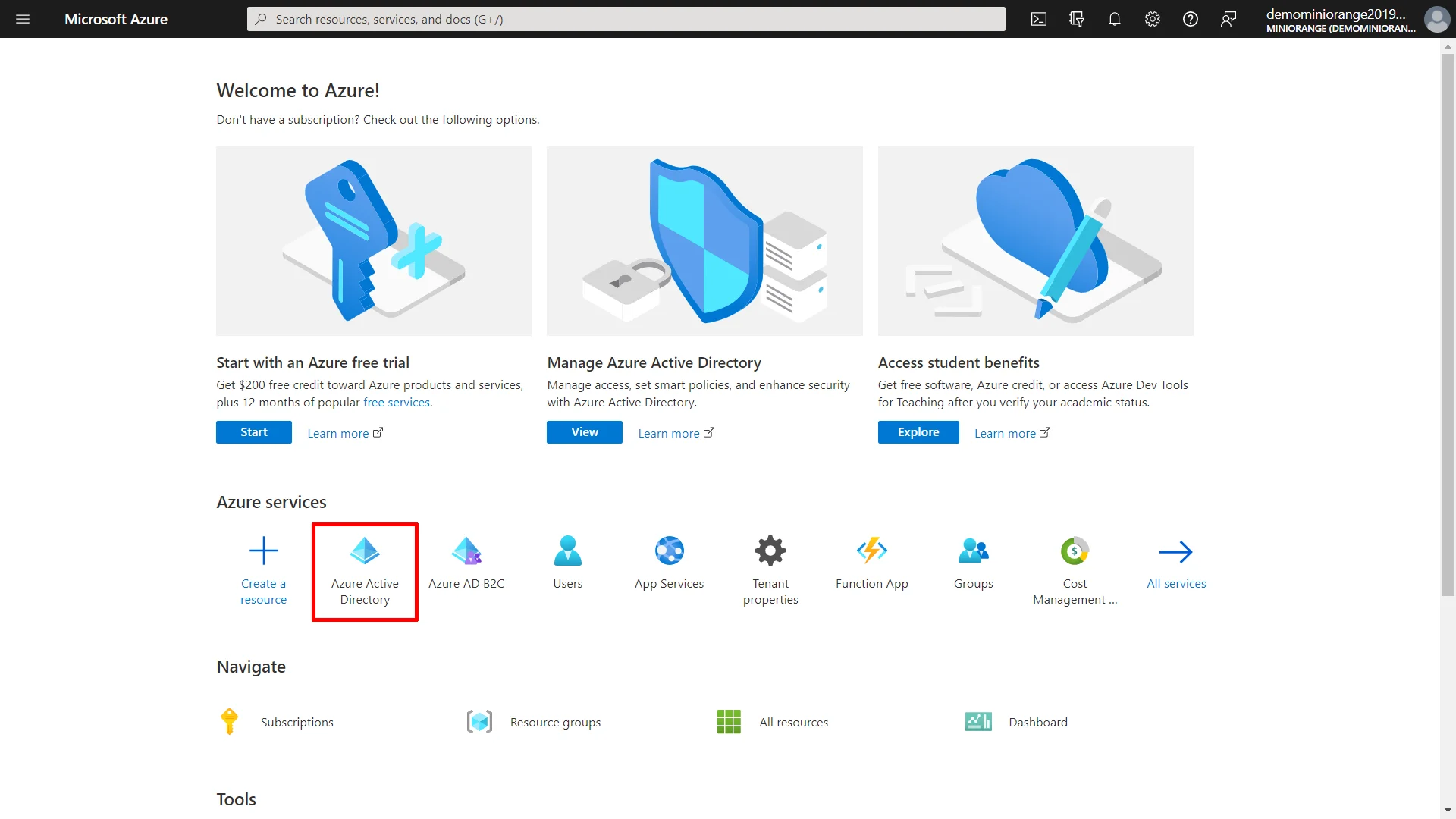Open the feedback icon
This screenshot has width=1456, height=819.
[1228, 19]
